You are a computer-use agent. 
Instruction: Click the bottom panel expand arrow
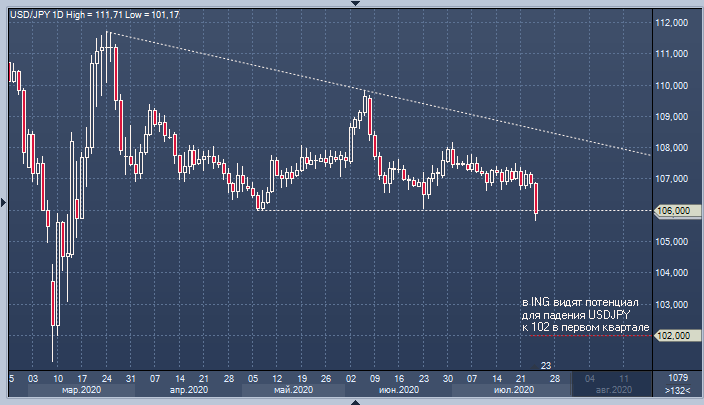[352, 400]
